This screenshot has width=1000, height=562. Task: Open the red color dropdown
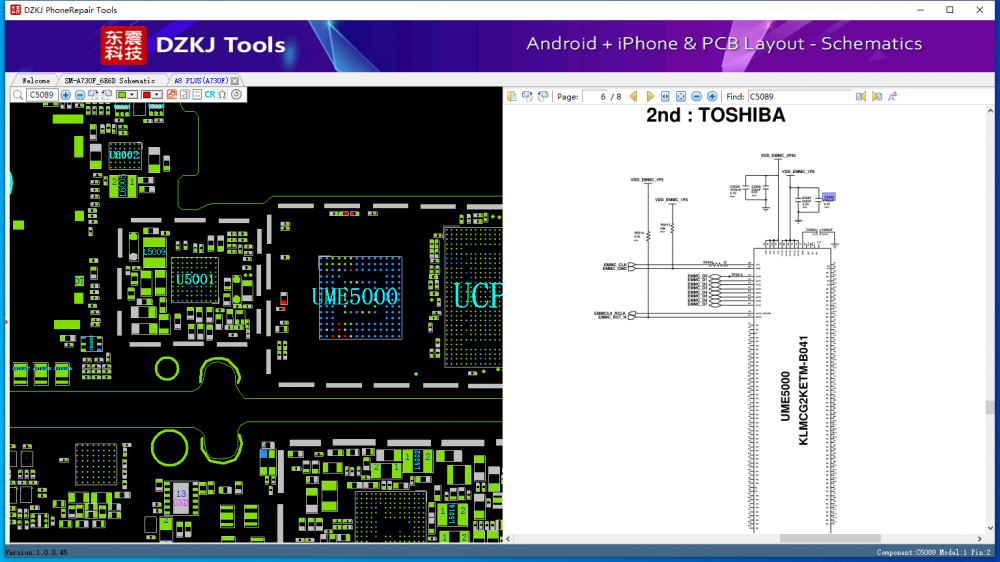pyautogui.click(x=157, y=95)
